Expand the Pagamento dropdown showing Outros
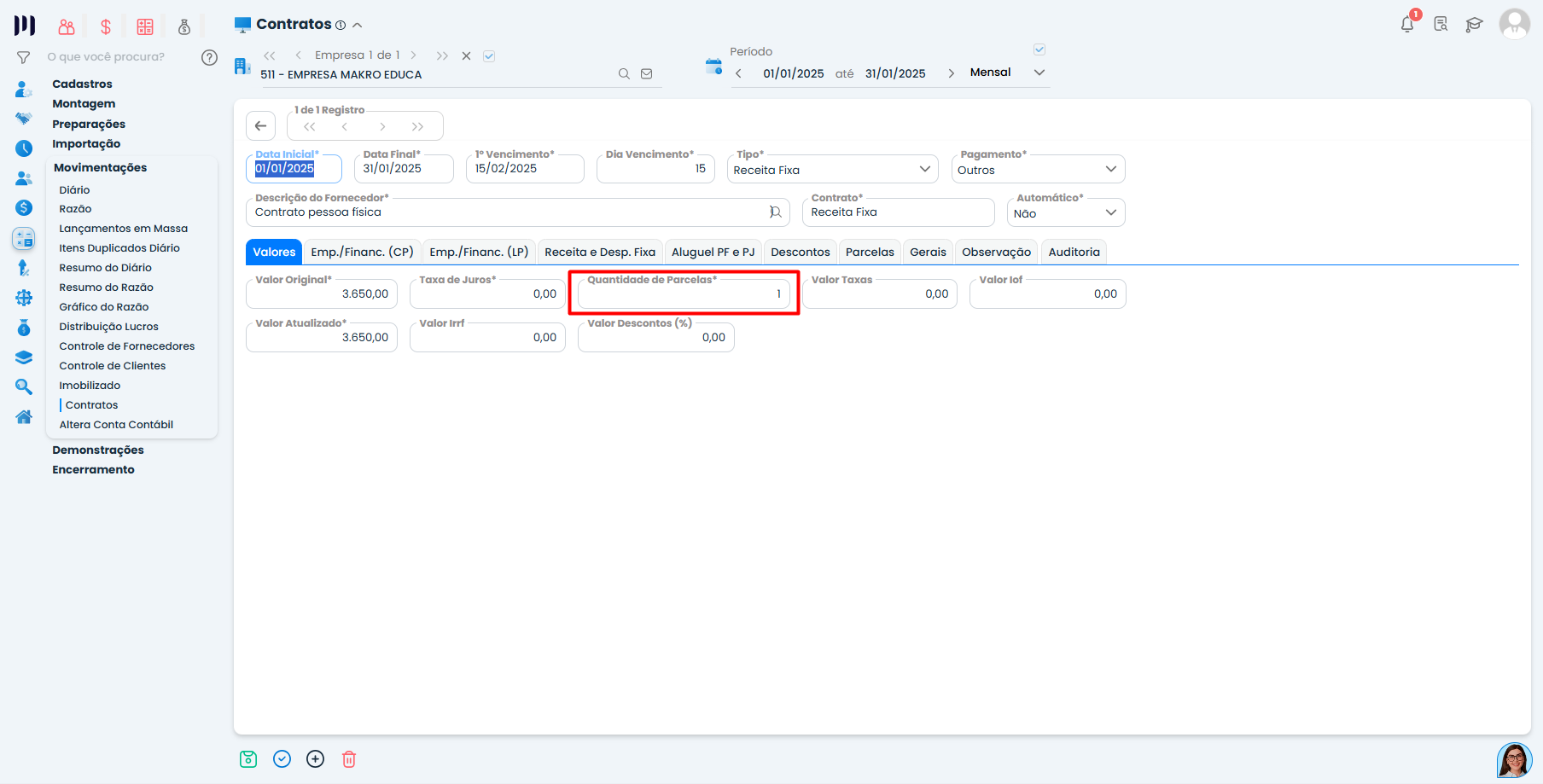The width and height of the screenshot is (1543, 784). pos(1038,170)
